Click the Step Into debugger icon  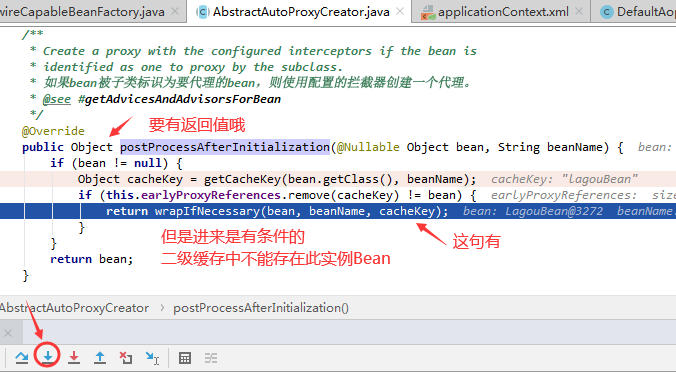pos(48,356)
